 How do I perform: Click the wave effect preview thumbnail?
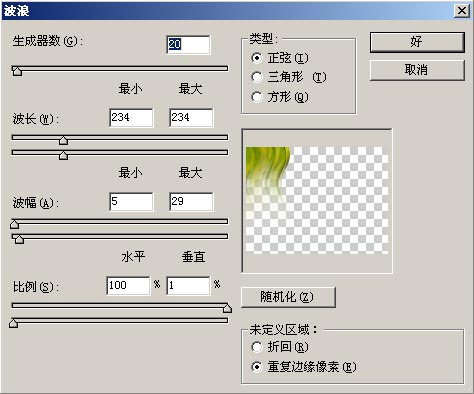(x=317, y=200)
